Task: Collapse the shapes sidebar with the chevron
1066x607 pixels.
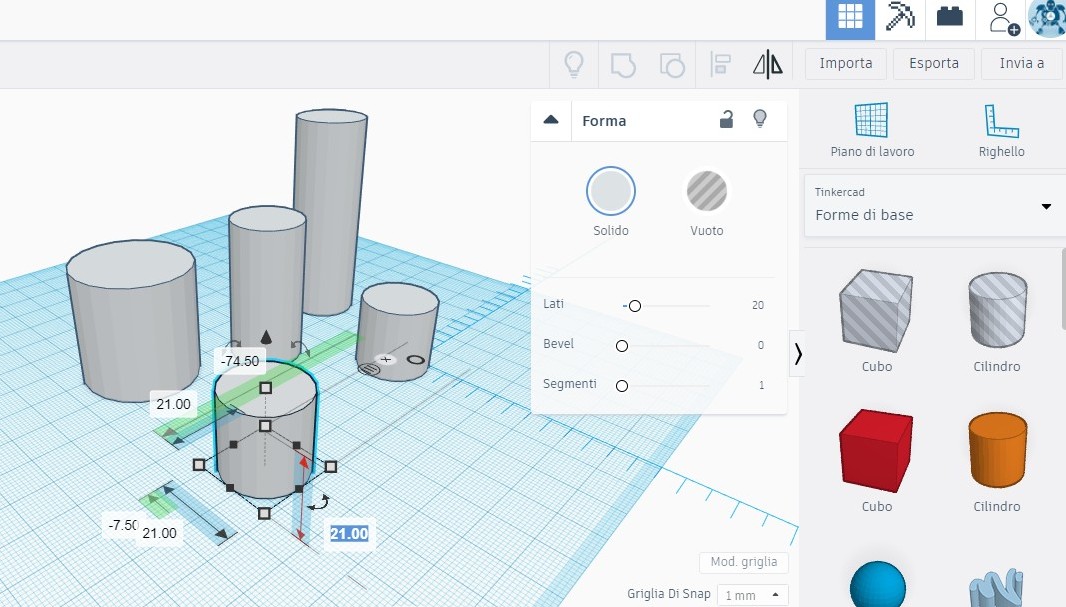Action: tap(798, 354)
